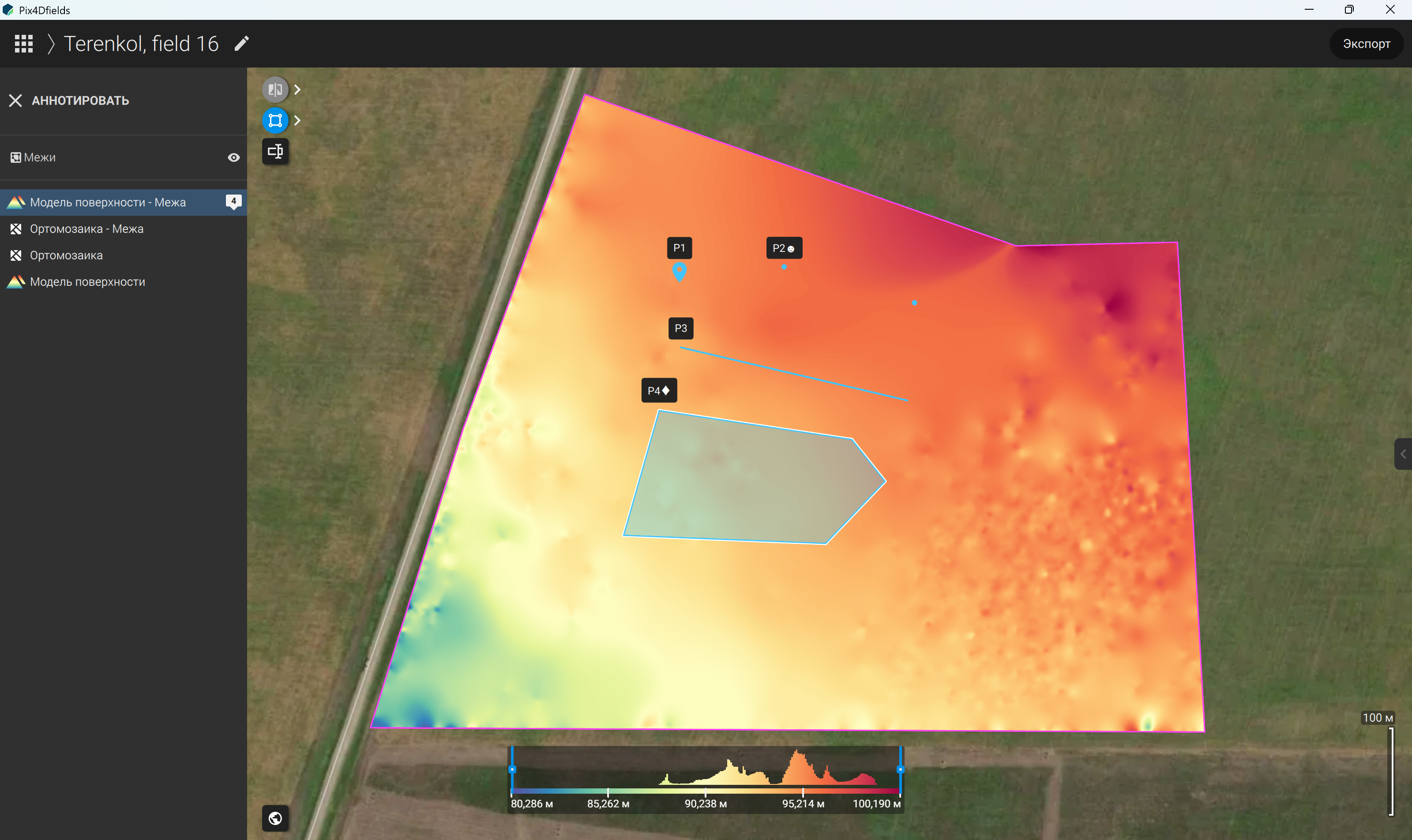The width and height of the screenshot is (1412, 840).
Task: Click the histogram maximum range handle
Action: coord(900,769)
